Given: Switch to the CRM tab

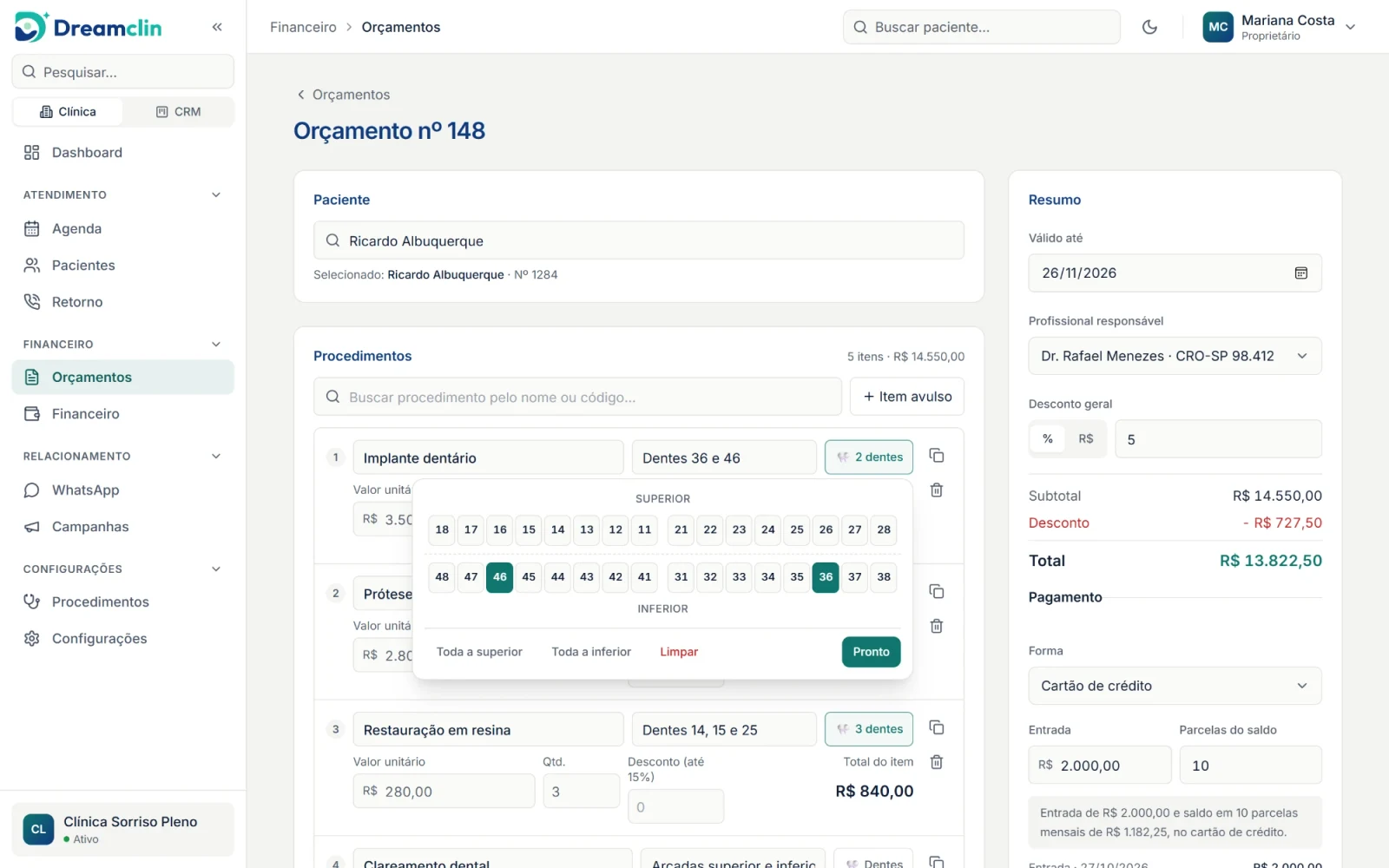Looking at the screenshot, I should (x=178, y=112).
